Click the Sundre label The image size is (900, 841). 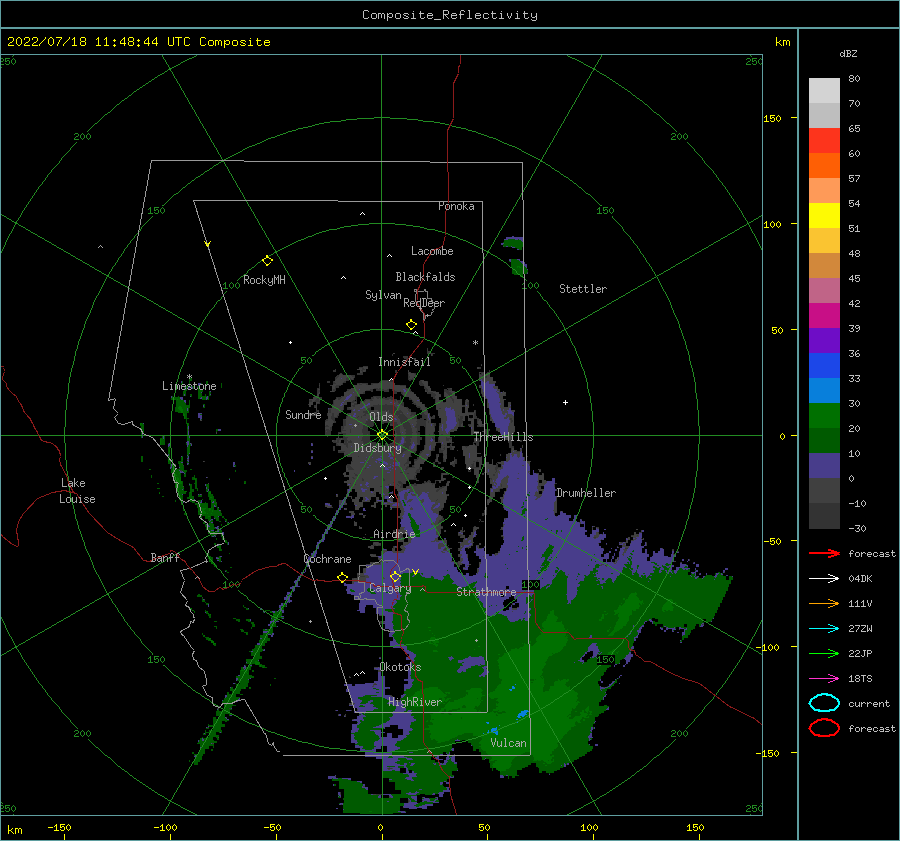(x=303, y=415)
